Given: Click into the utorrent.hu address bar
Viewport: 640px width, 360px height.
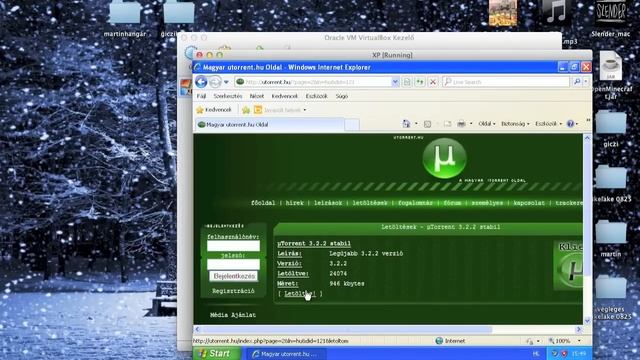Looking at the screenshot, I should 313,82.
